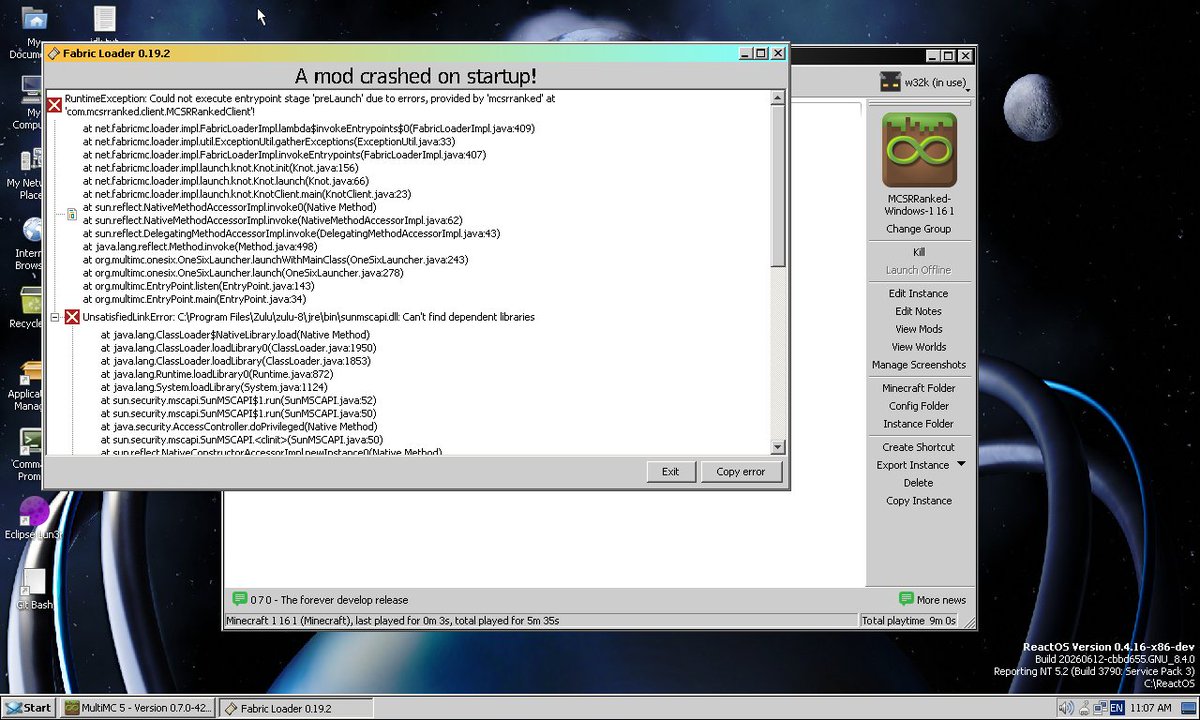Click the red error icon beside UnsatisfiedLinkError
The height and width of the screenshot is (720, 1200).
(72, 317)
